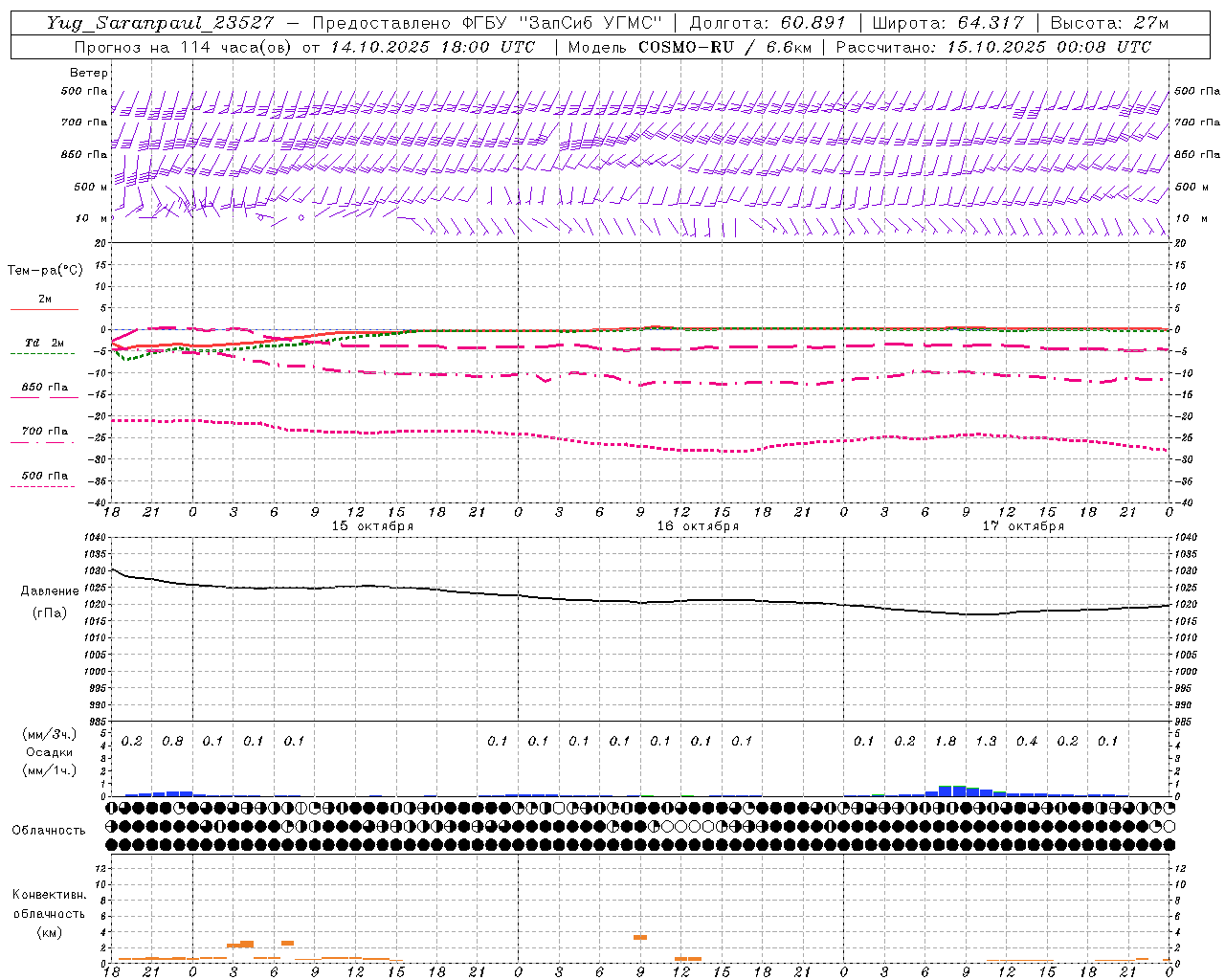Click the Td 2м dew point legend entry
1225x980 pixels.
45,343
